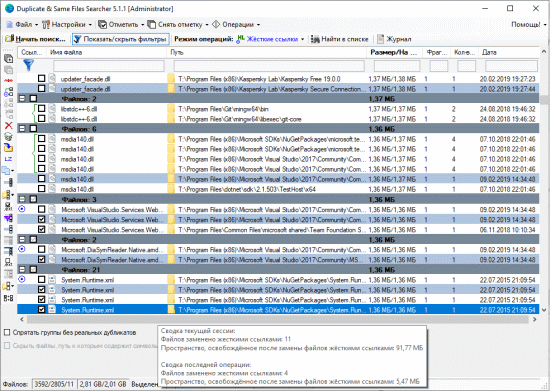Image resolution: width=550 pixels, height=391 pixels.
Task: Click the vertical scrollbar down arrow
Action: tap(544, 310)
